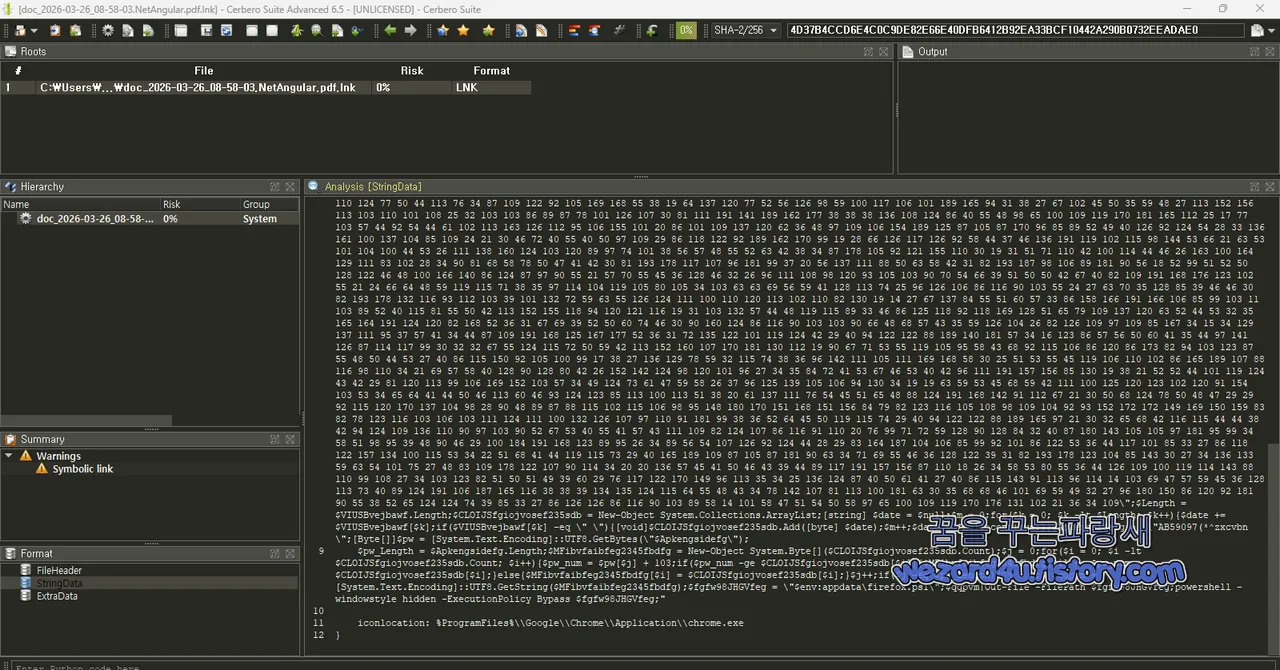Select the doc_2026-03-26 item in Hierarchy
This screenshot has width=1280, height=670.
tap(95, 218)
